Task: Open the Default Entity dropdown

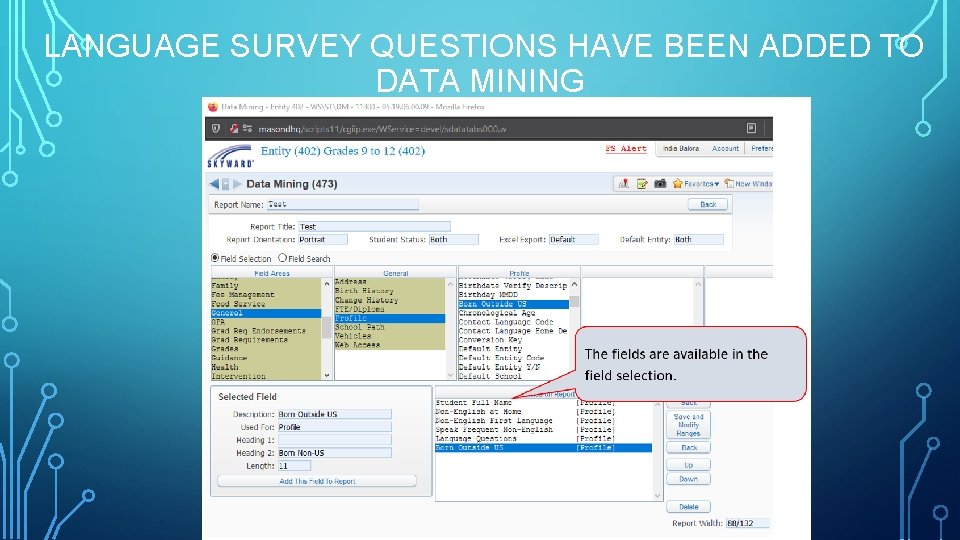Action: [x=699, y=239]
